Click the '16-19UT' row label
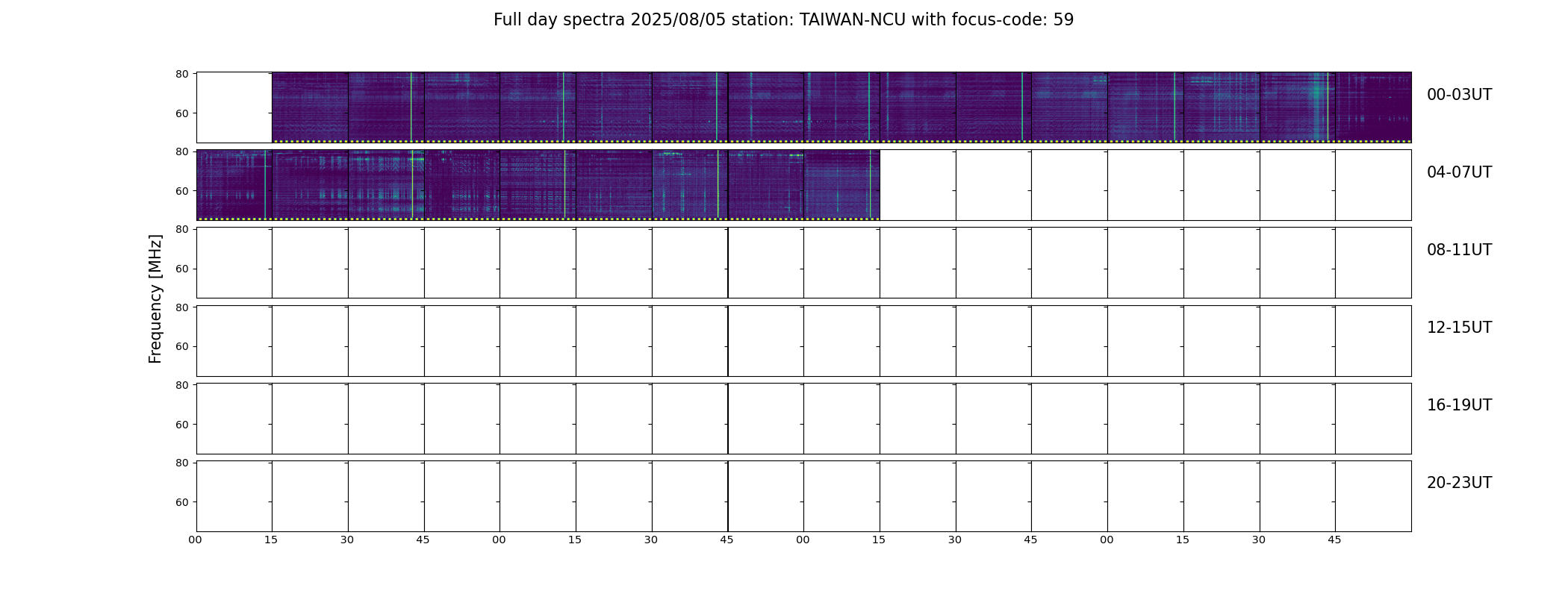The height and width of the screenshot is (597, 1568). pos(1459,405)
